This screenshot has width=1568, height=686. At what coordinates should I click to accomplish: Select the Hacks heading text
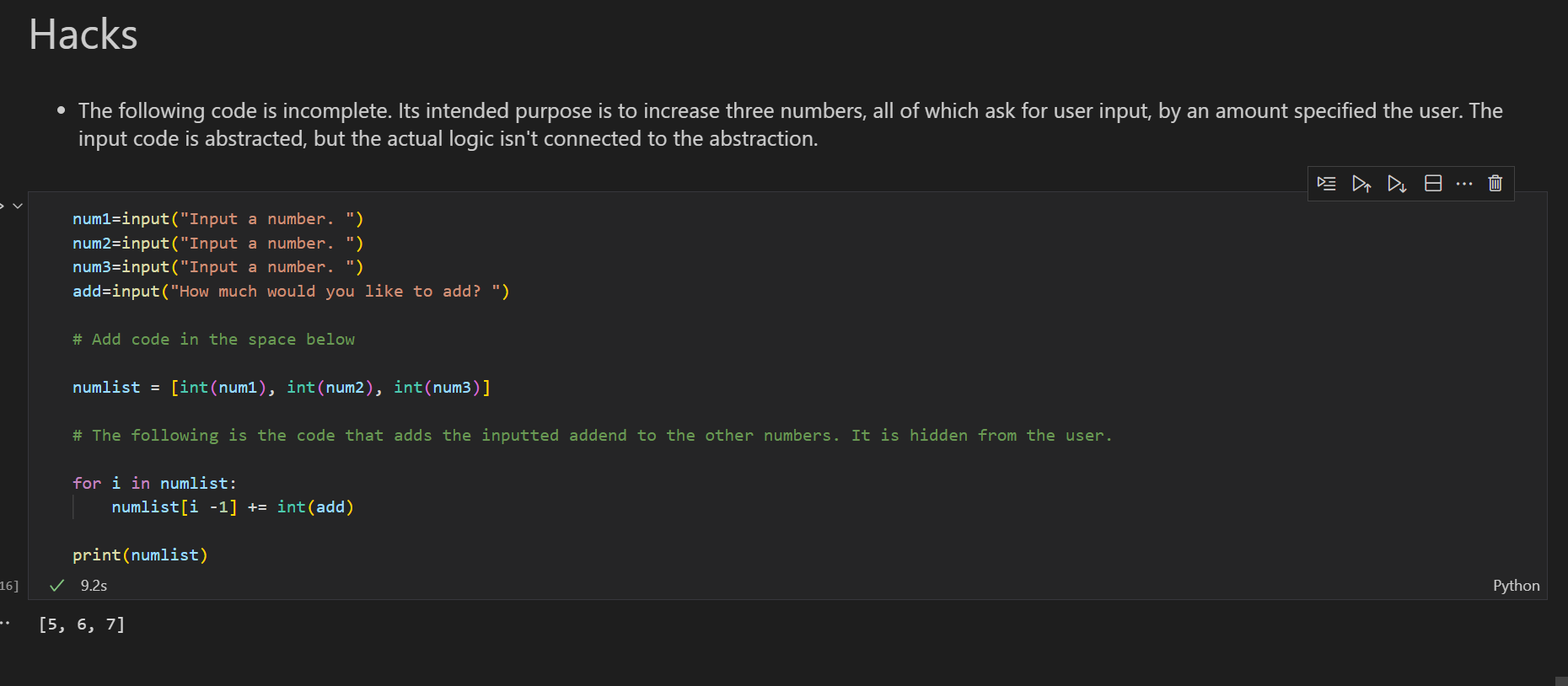click(x=83, y=35)
